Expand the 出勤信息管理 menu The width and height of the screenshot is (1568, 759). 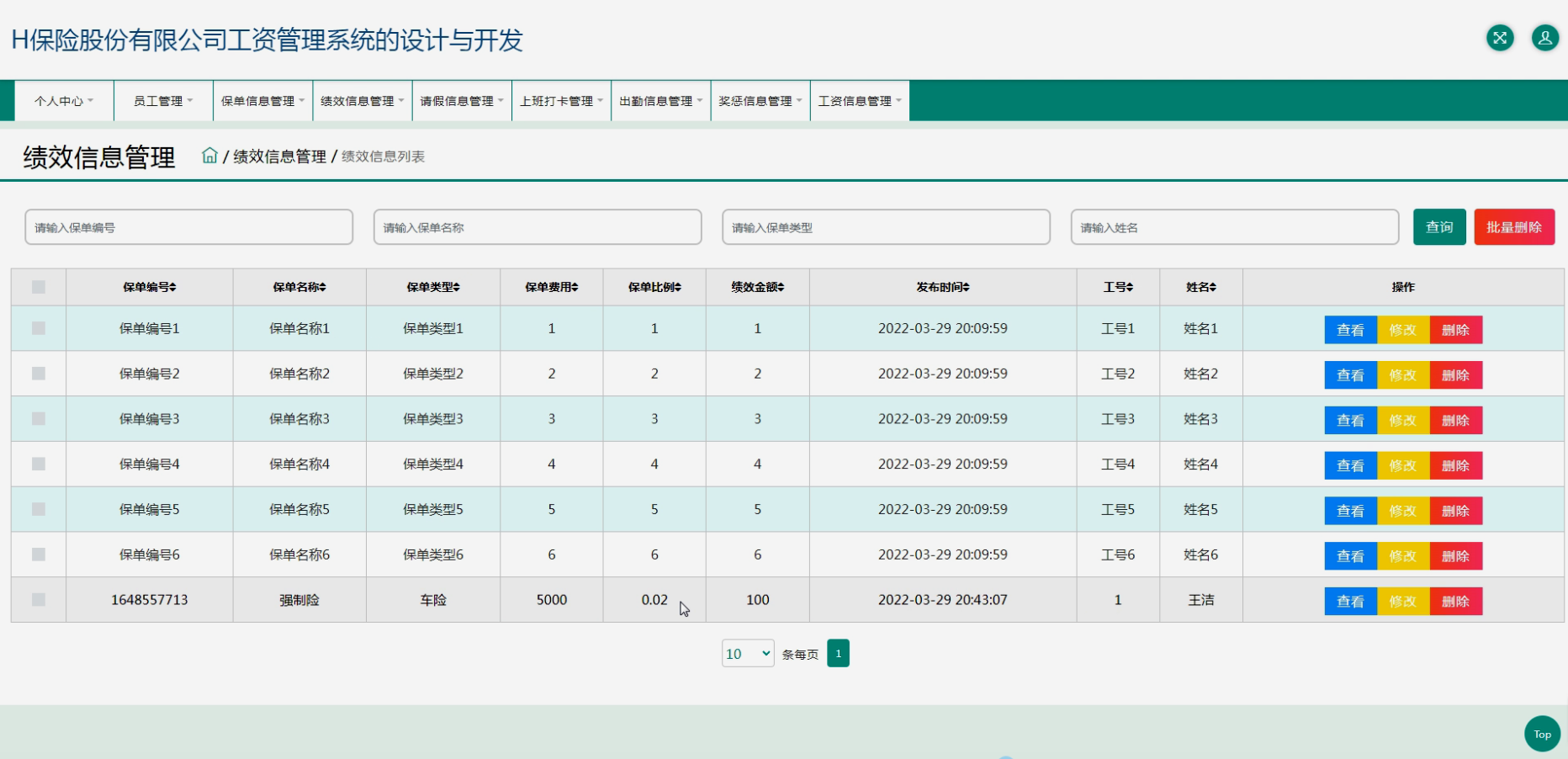(661, 101)
